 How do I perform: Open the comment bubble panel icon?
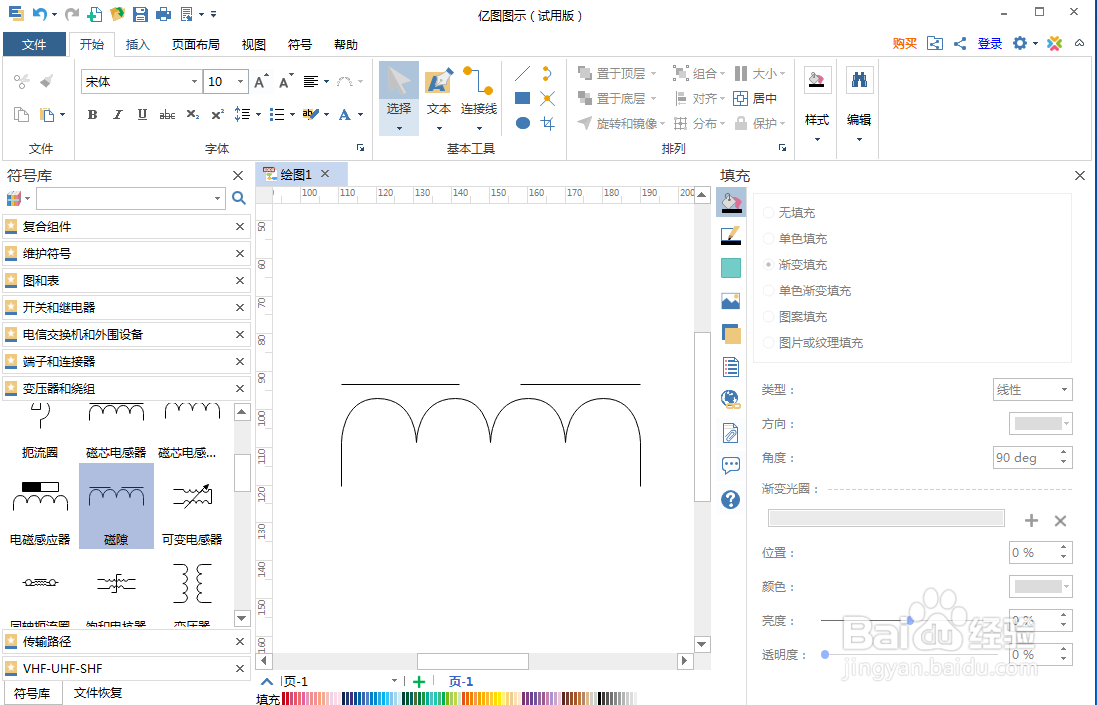point(730,466)
